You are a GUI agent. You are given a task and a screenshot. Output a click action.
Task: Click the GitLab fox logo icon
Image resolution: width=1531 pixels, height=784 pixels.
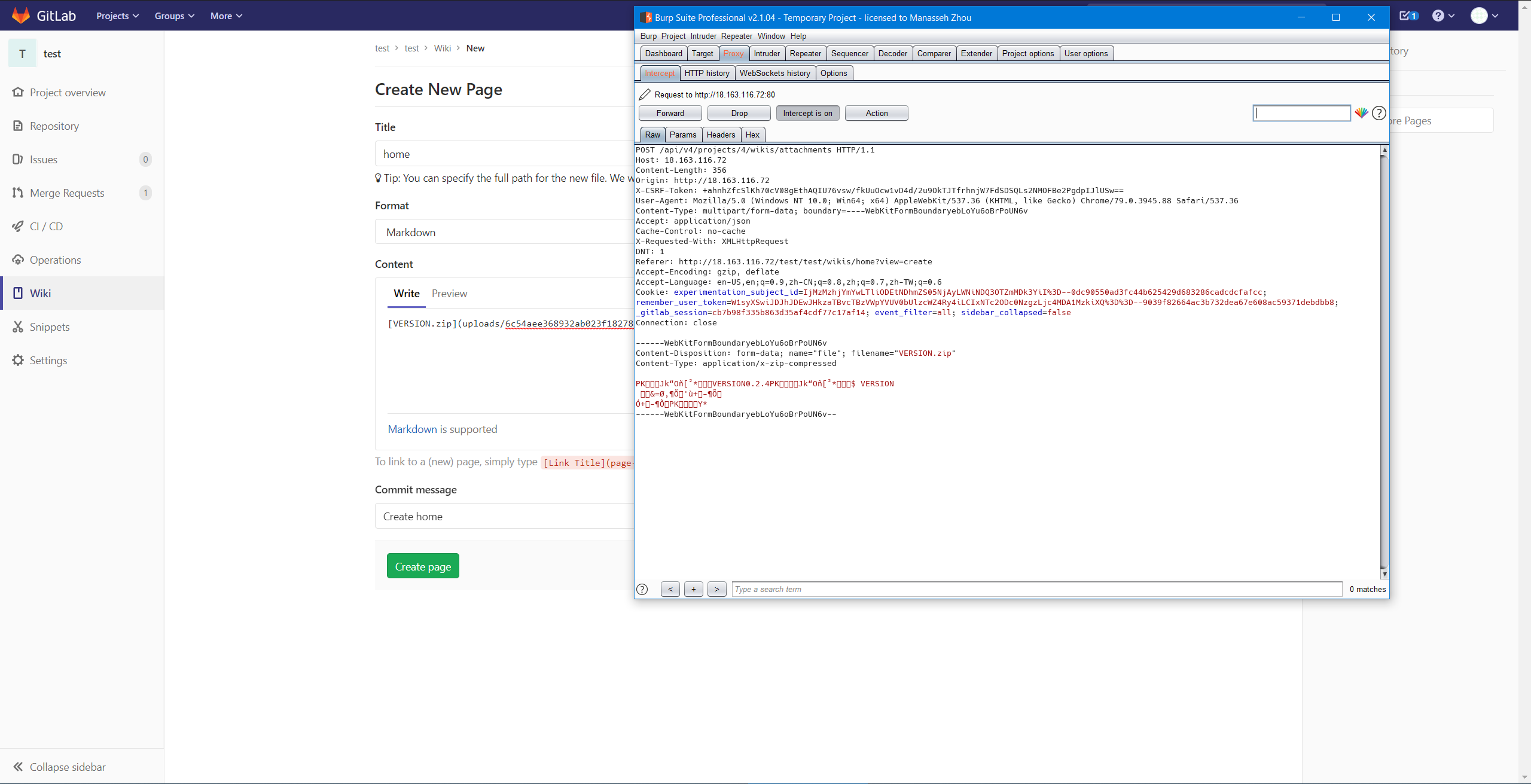[21, 16]
